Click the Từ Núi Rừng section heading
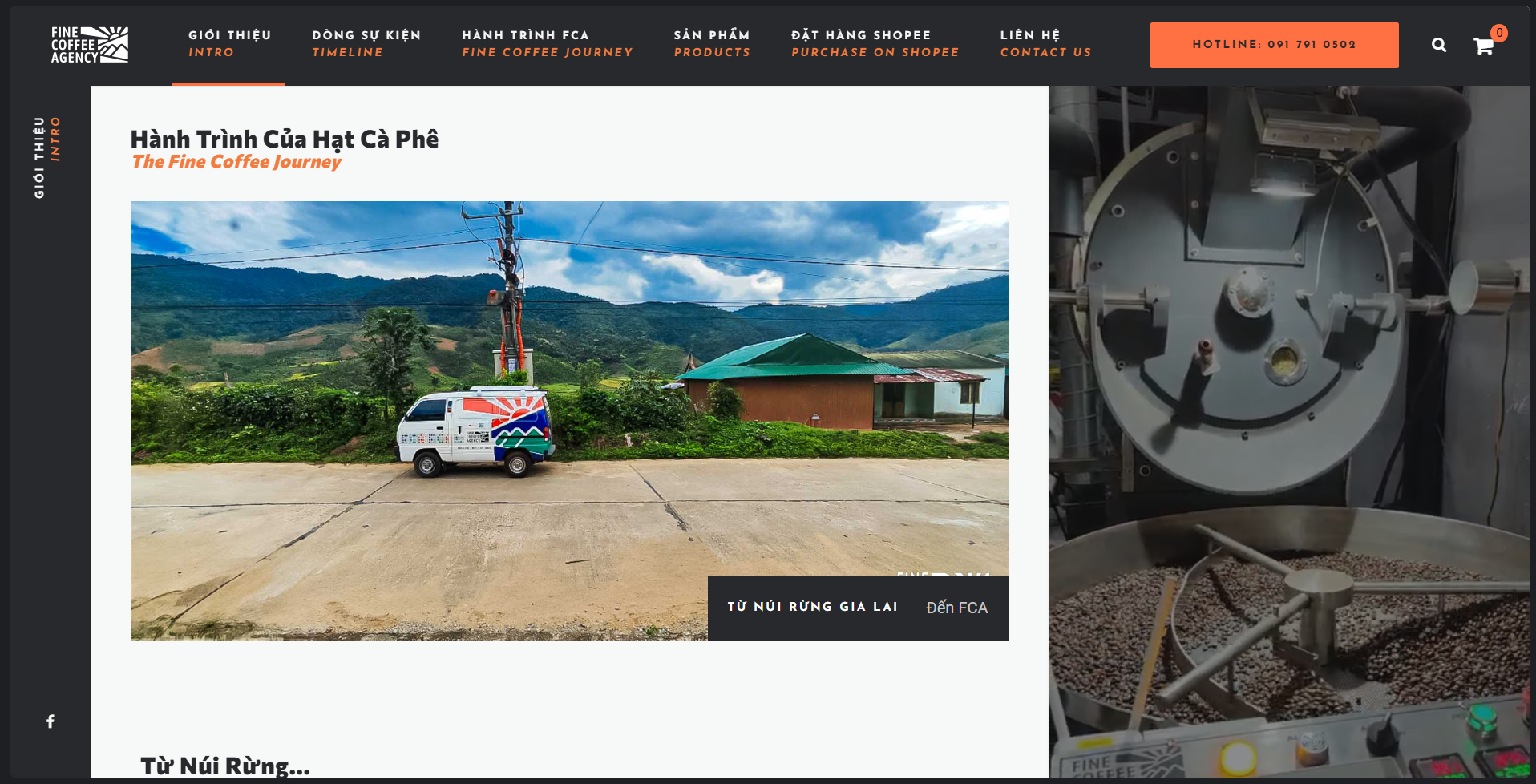 (225, 766)
